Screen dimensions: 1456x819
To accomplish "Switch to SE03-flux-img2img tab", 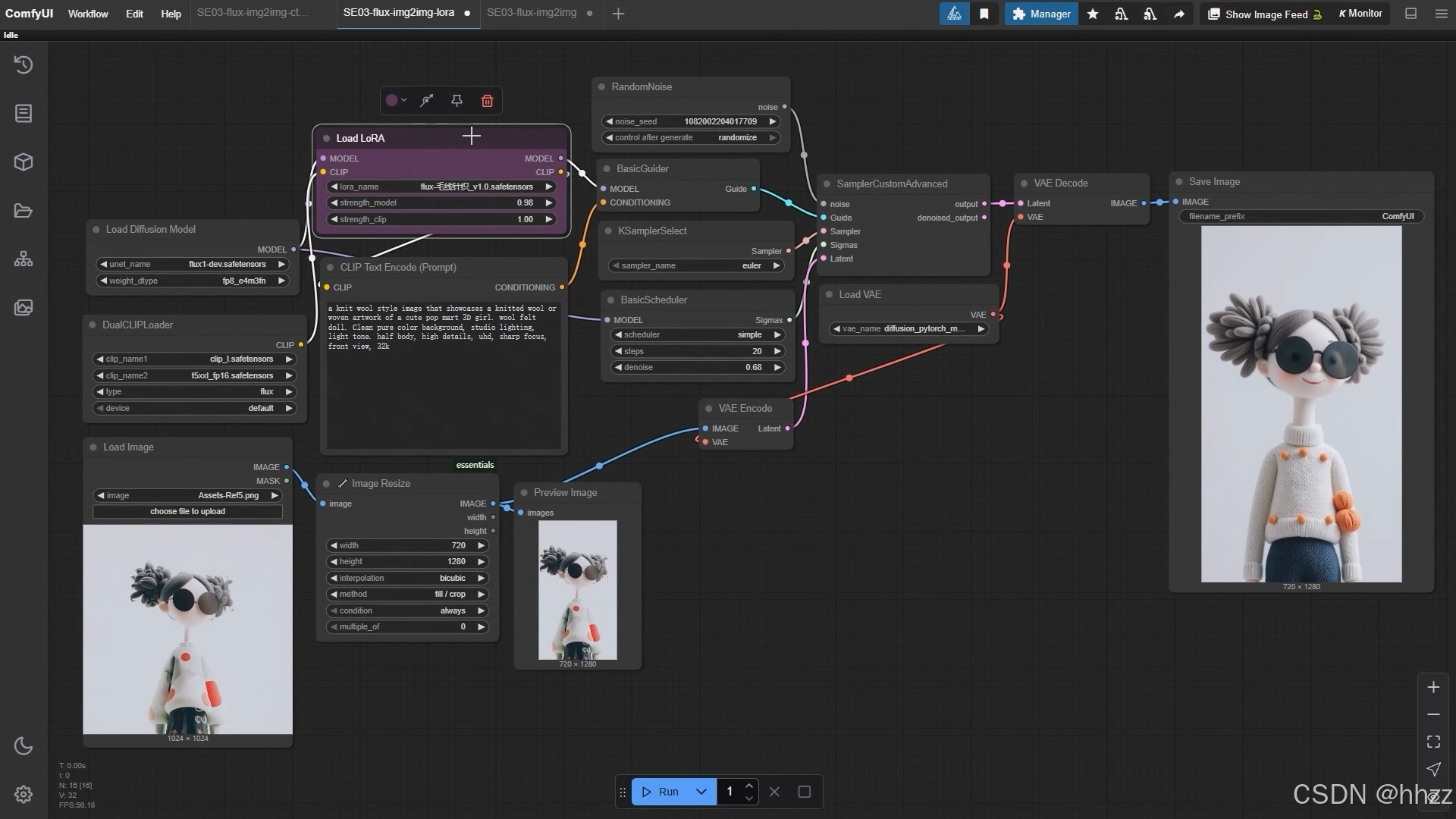I will click(x=532, y=13).
